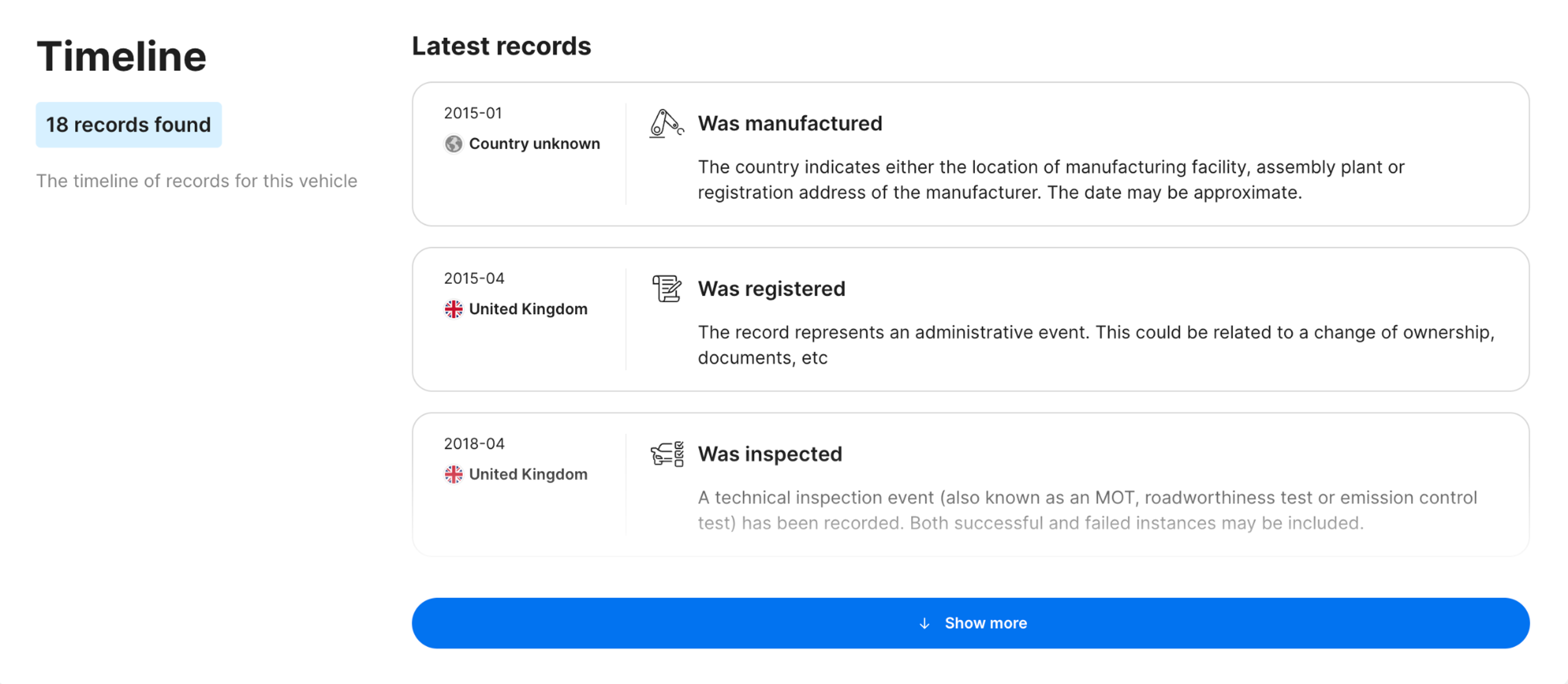Click the 18 records found badge
The width and height of the screenshot is (1568, 684).
tap(129, 124)
